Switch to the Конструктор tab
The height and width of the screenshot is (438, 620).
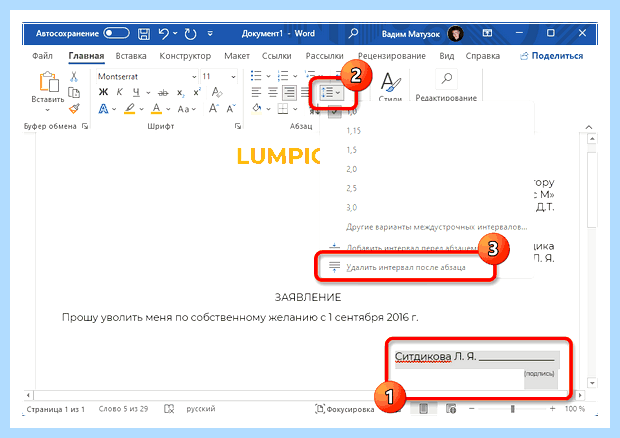[x=185, y=56]
